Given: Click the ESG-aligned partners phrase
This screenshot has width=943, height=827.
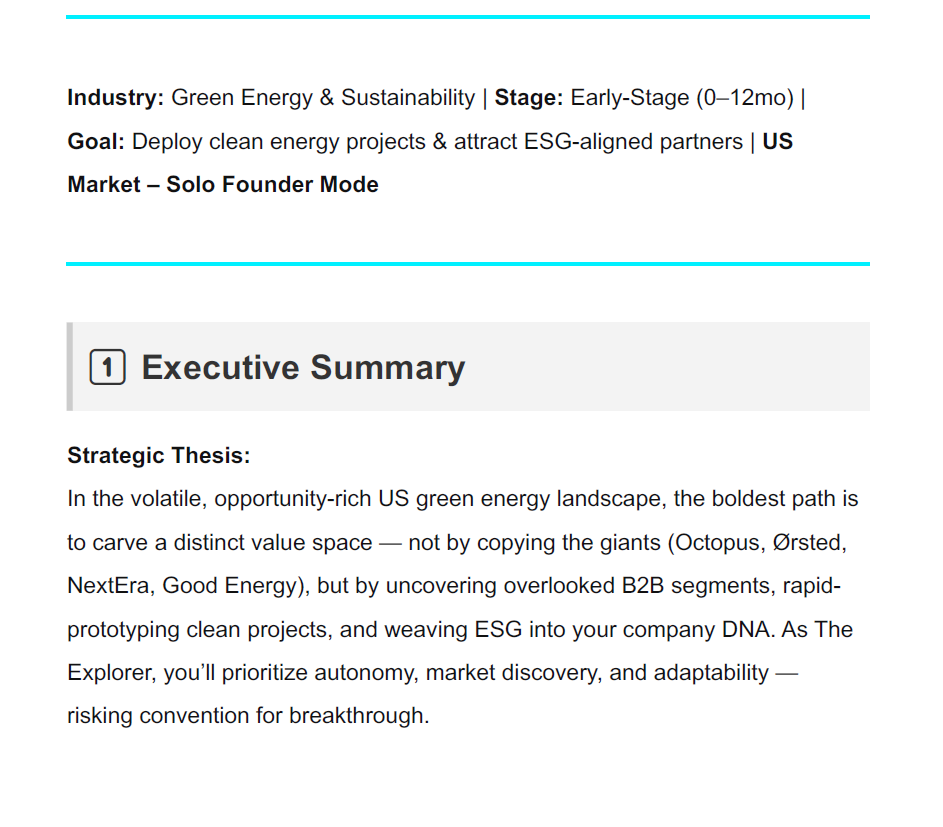Looking at the screenshot, I should (x=633, y=141).
